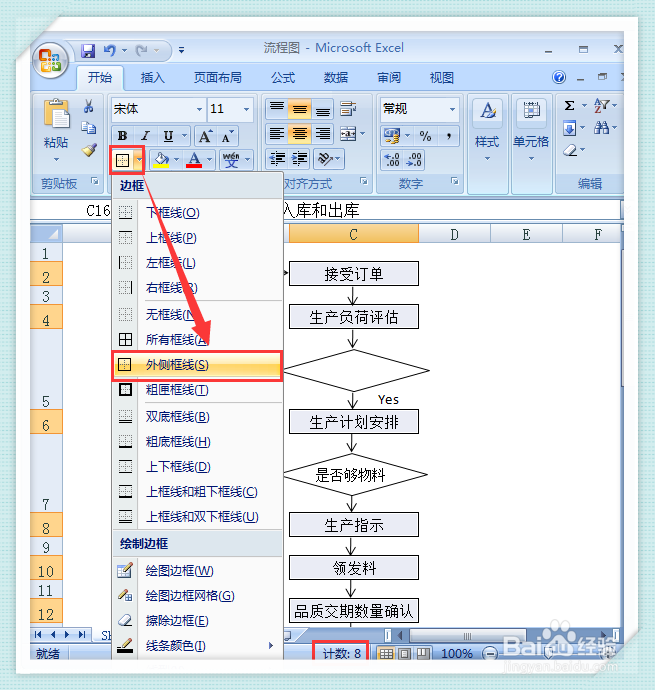The height and width of the screenshot is (690, 655).
Task: Open 线条颜色(I) submenu
Action: point(197,646)
